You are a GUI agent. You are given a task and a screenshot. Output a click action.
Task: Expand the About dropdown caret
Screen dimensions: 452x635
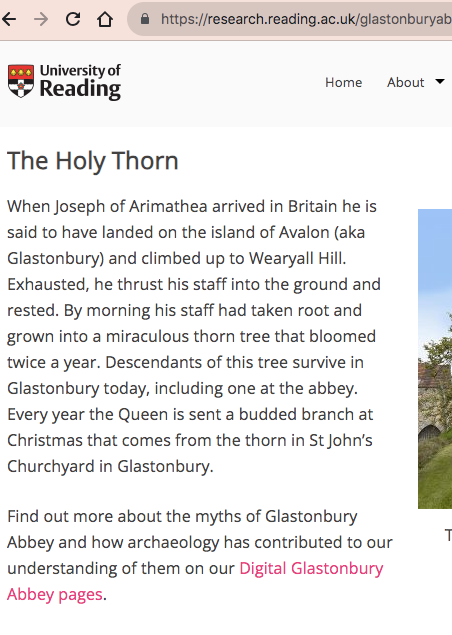tap(439, 81)
